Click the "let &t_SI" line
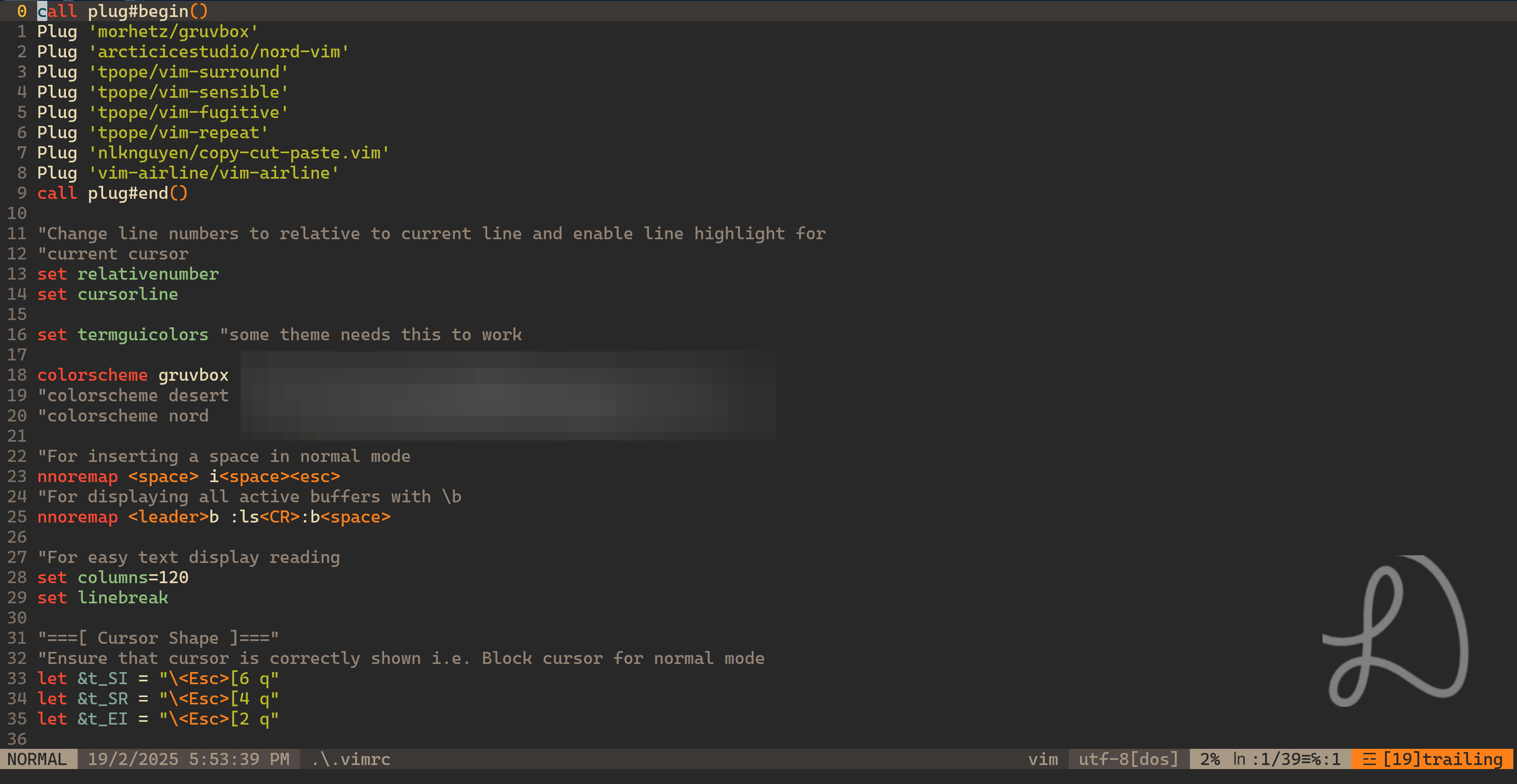 pos(158,679)
